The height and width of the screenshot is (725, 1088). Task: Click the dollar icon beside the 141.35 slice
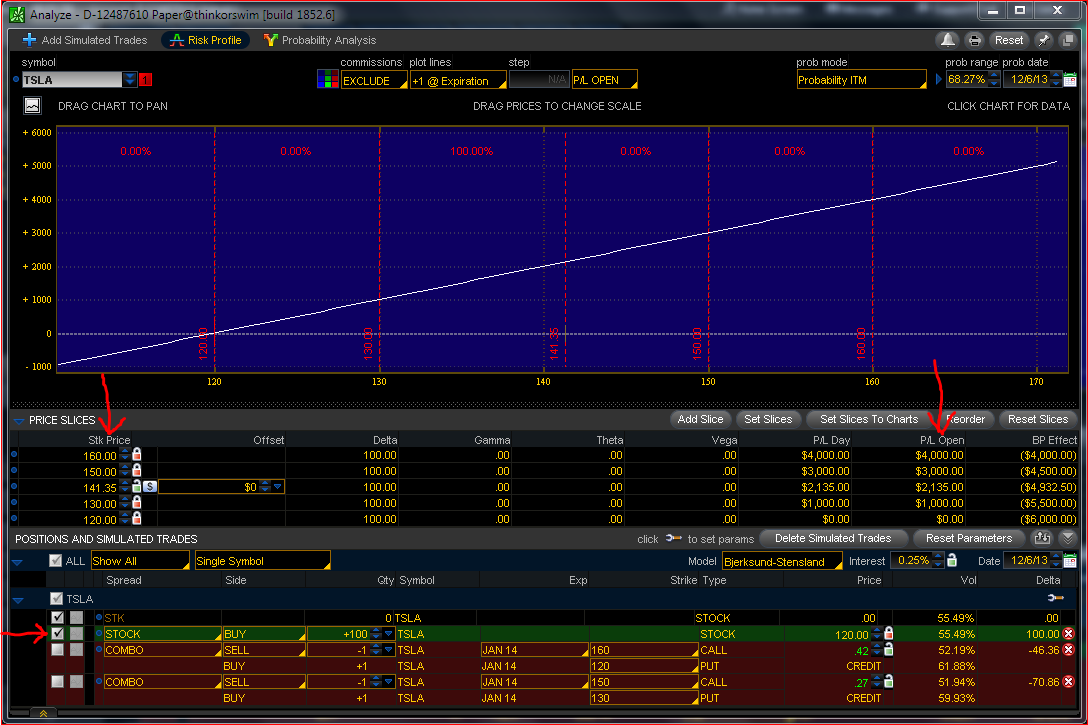pyautogui.click(x=150, y=486)
